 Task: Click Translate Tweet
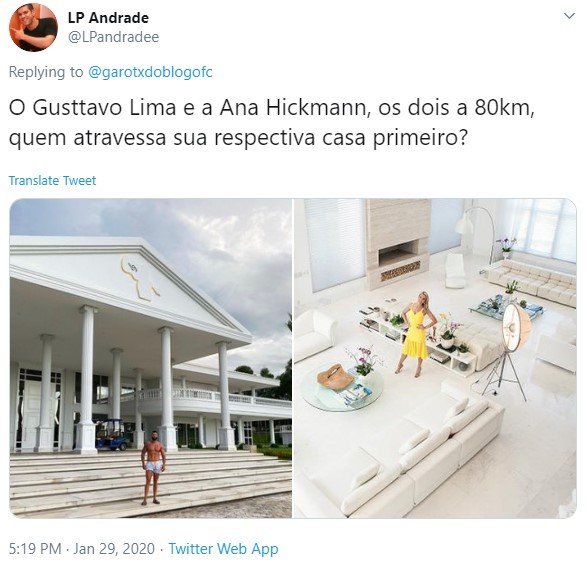tap(52, 181)
